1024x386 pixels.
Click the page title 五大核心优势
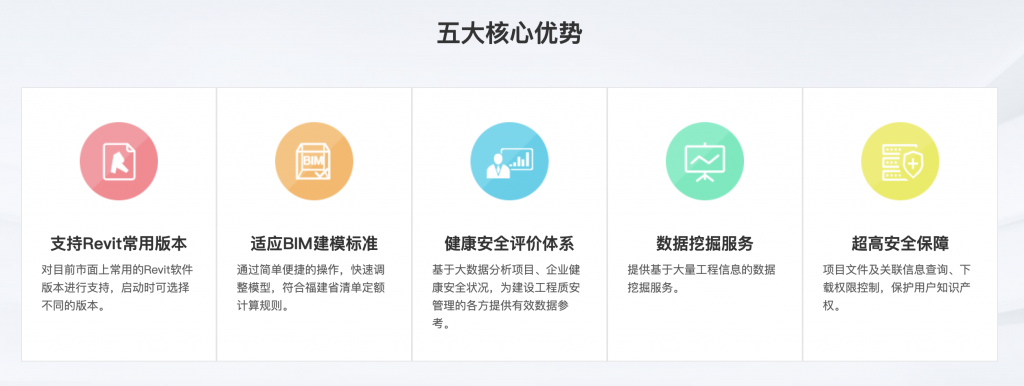509,33
